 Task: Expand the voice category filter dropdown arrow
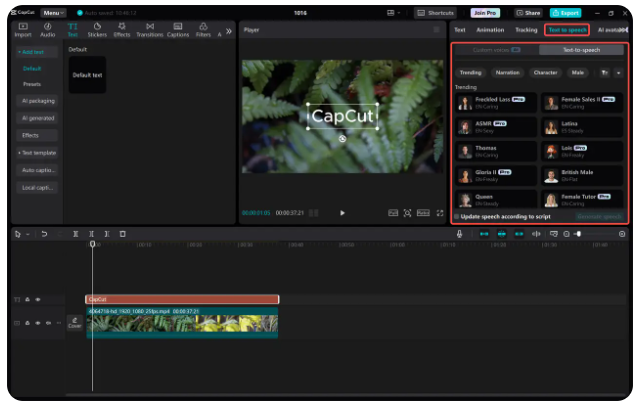(x=618, y=73)
